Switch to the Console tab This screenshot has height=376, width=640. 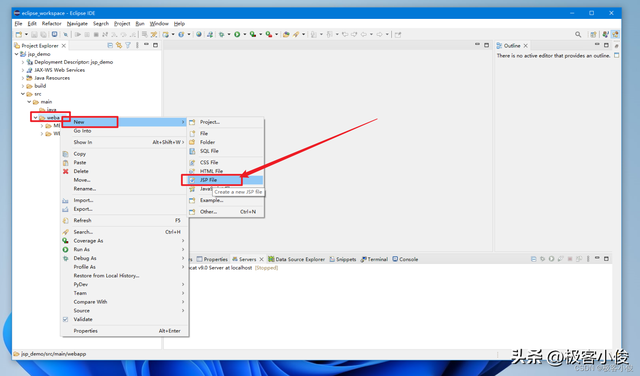coord(405,259)
